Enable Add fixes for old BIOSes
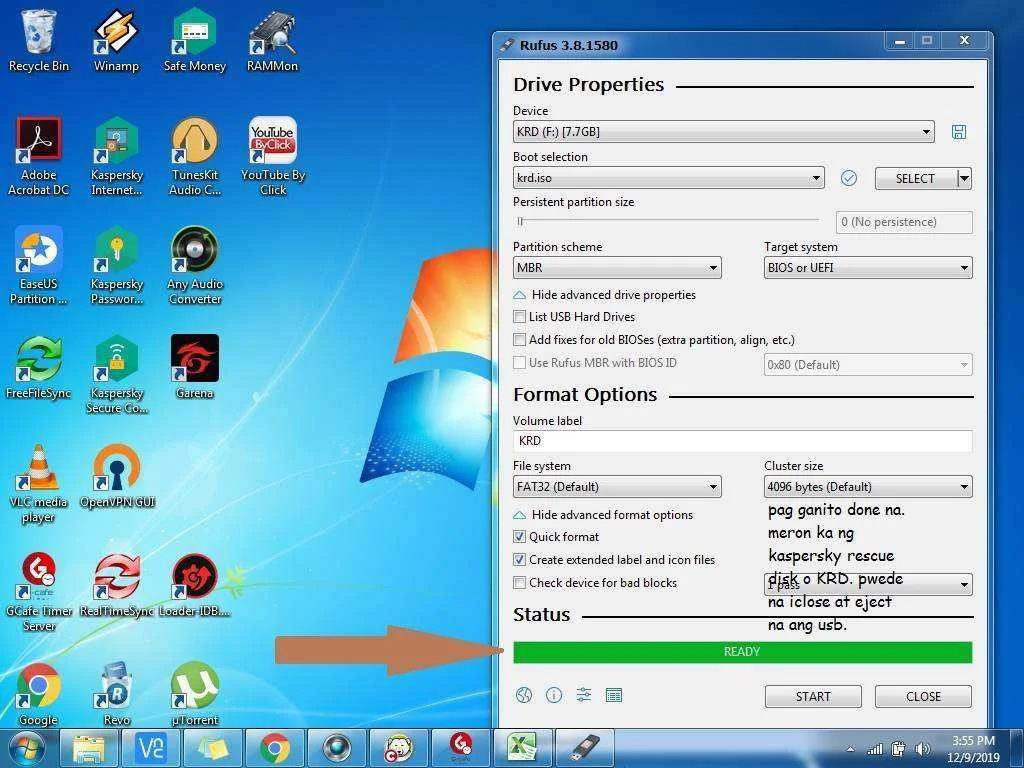Image resolution: width=1024 pixels, height=768 pixels. pos(520,340)
